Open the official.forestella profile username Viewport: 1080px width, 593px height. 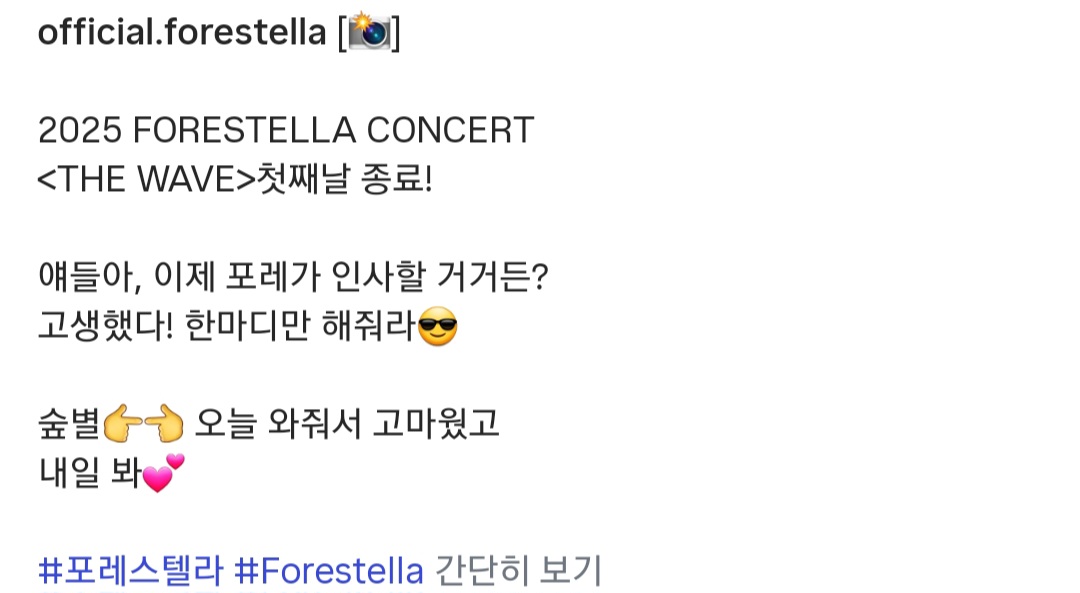point(182,32)
